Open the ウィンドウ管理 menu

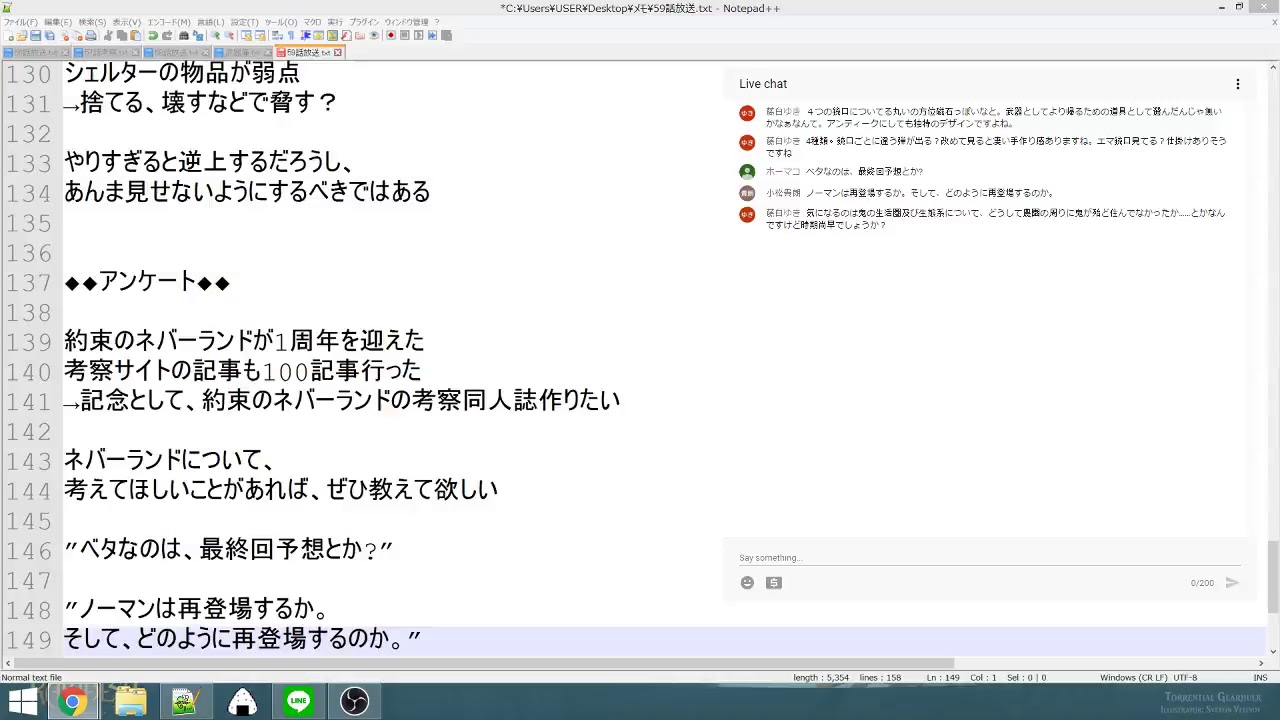tap(406, 22)
